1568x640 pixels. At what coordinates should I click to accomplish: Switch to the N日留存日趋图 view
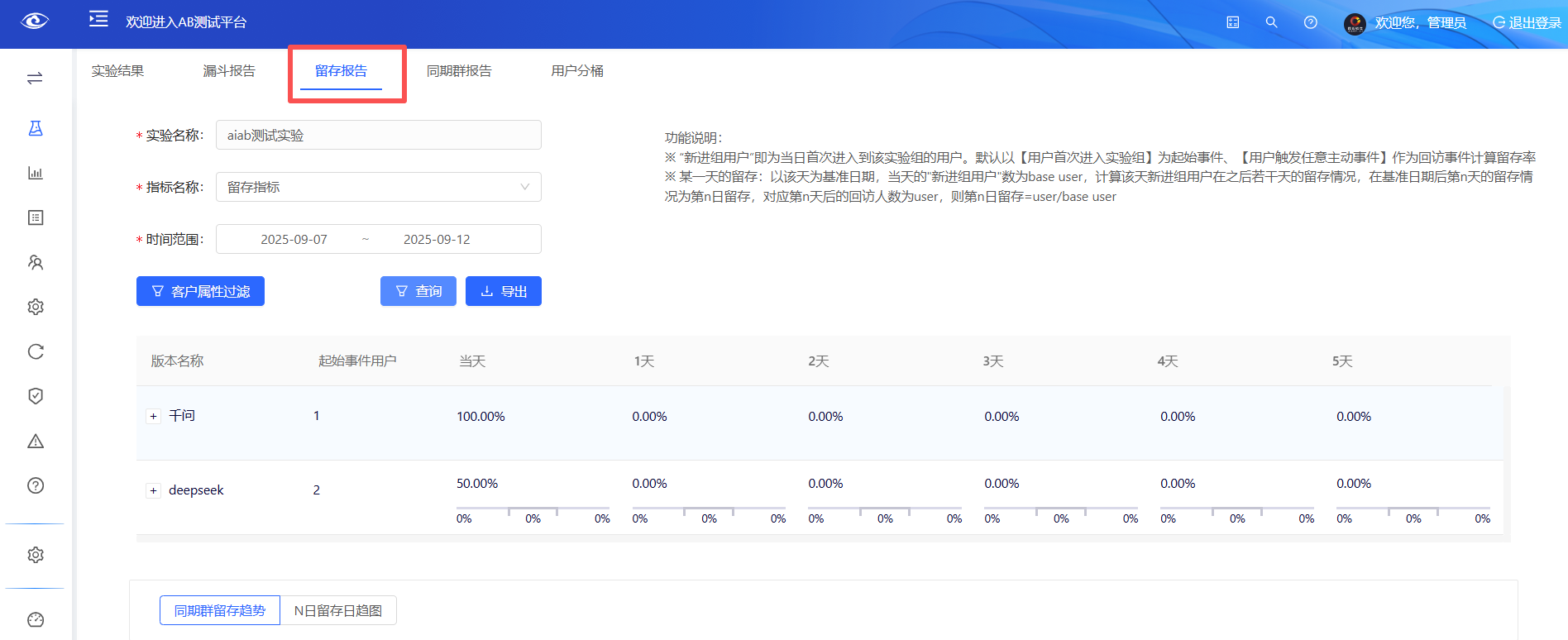click(x=338, y=610)
